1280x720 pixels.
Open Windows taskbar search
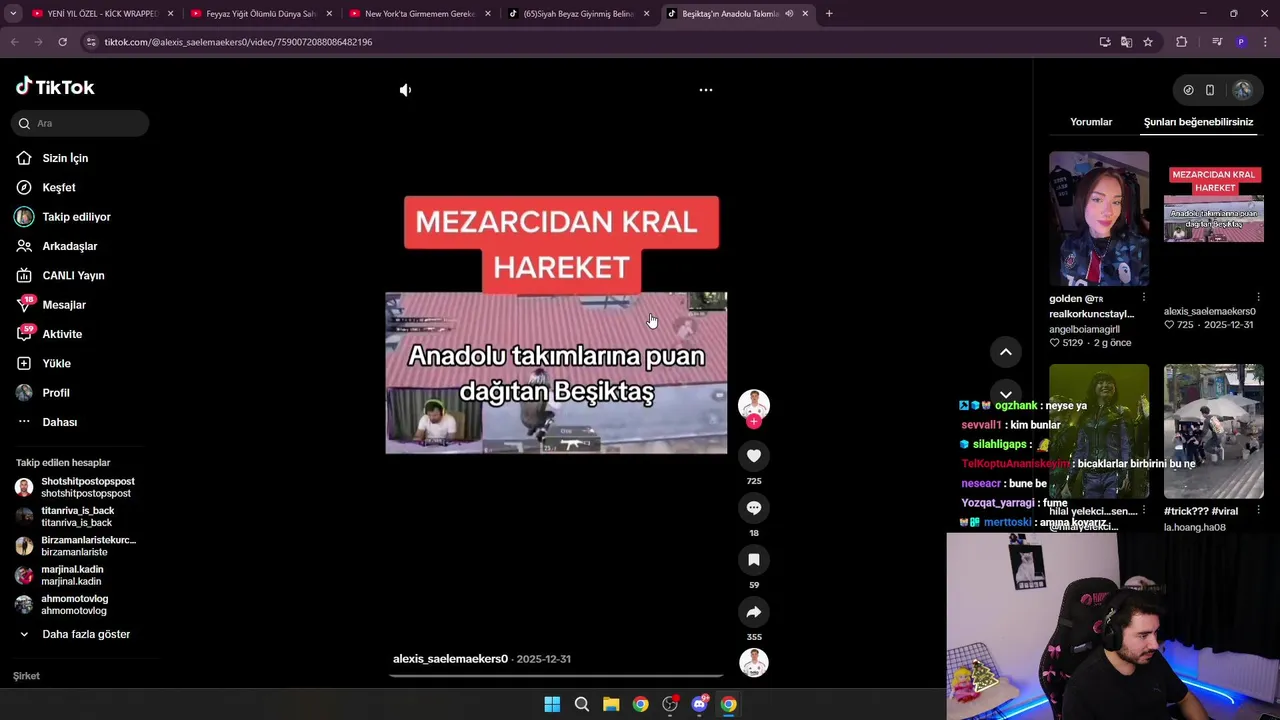(x=581, y=705)
